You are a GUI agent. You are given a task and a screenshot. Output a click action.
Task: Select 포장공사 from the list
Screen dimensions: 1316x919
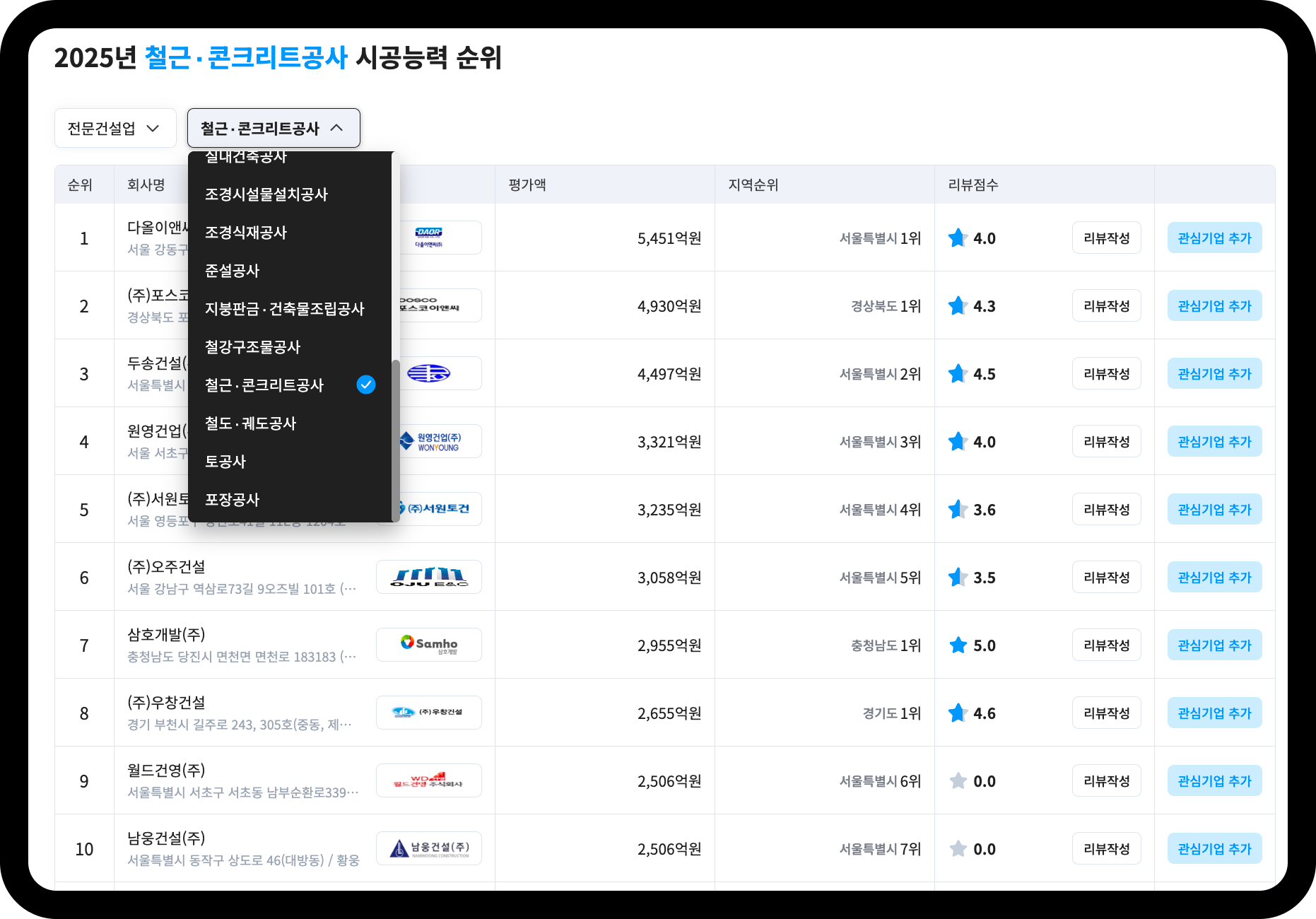pyautogui.click(x=290, y=500)
